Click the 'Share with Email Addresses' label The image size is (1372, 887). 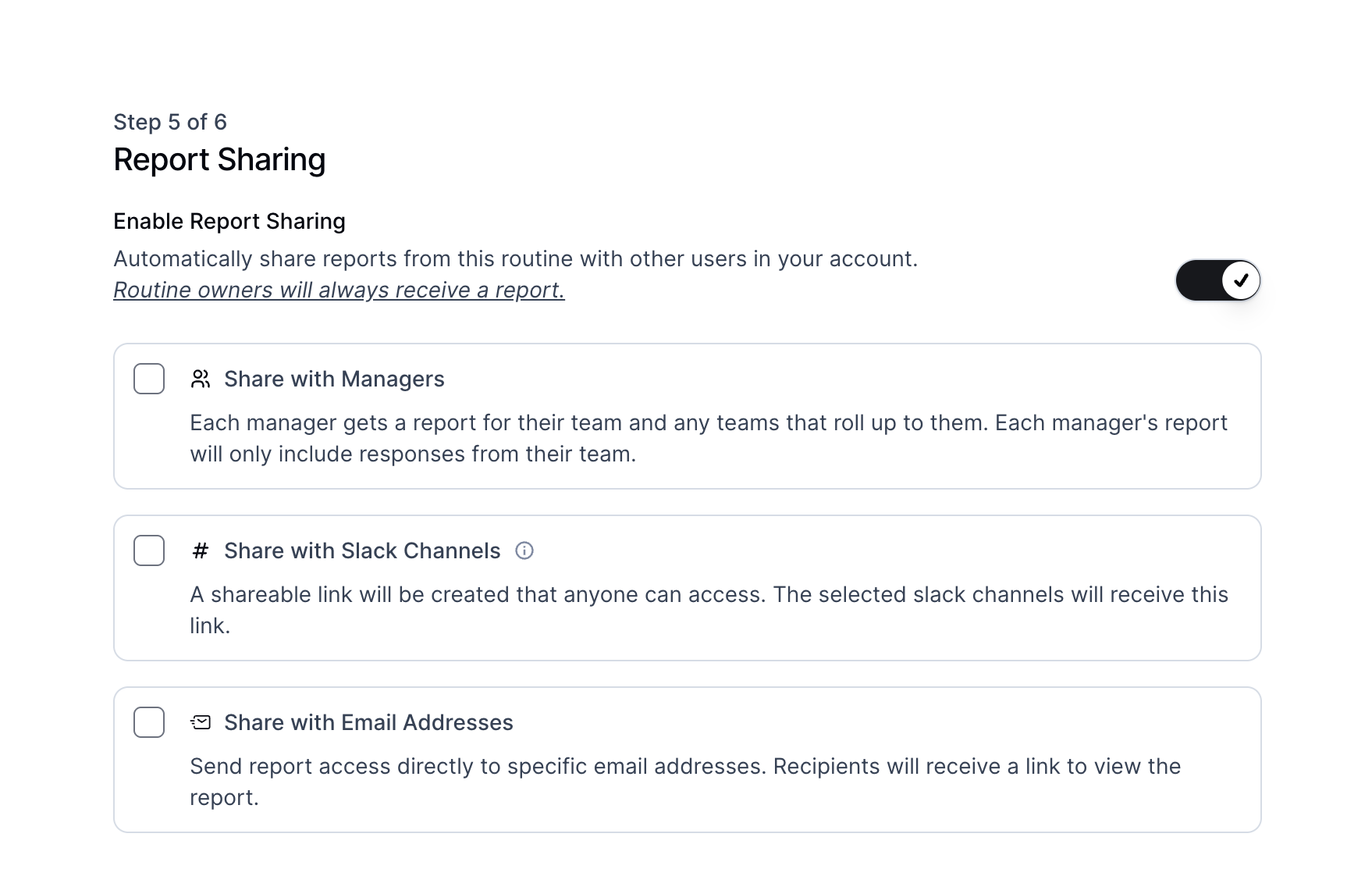368,722
